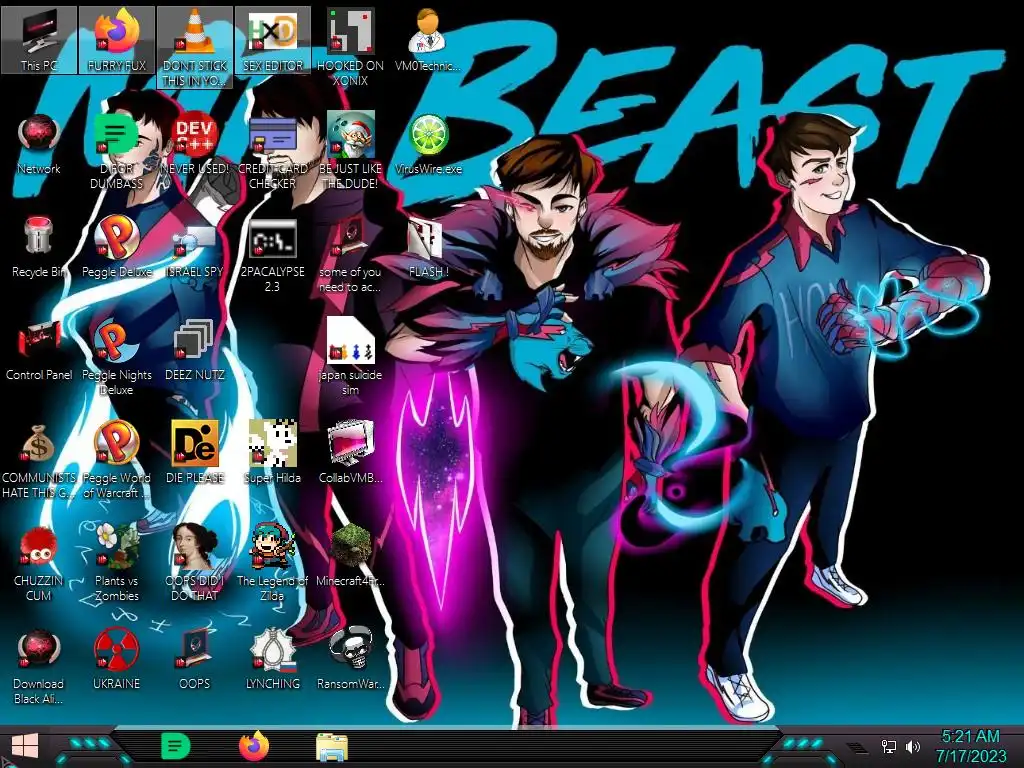Launch the Peggle World of Warcraft shortcut

tap(117, 460)
